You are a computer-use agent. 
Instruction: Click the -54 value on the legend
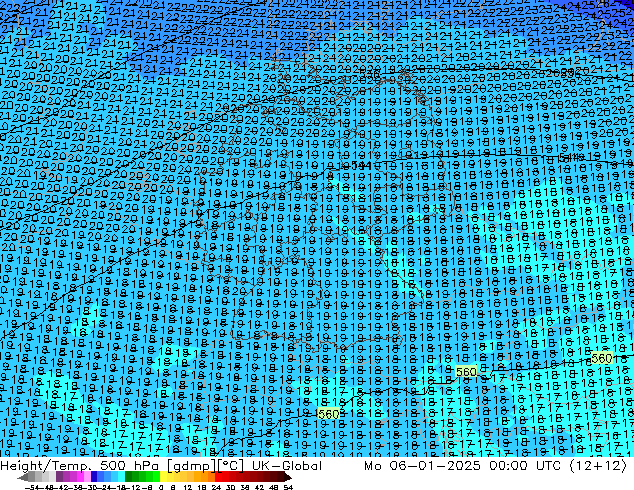tap(32, 487)
